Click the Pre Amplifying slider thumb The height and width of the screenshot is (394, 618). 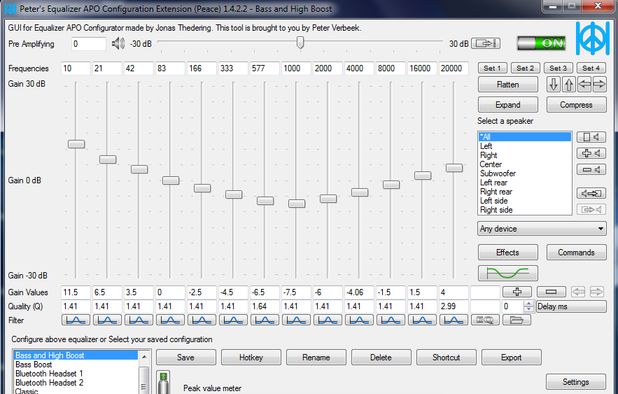[300, 42]
